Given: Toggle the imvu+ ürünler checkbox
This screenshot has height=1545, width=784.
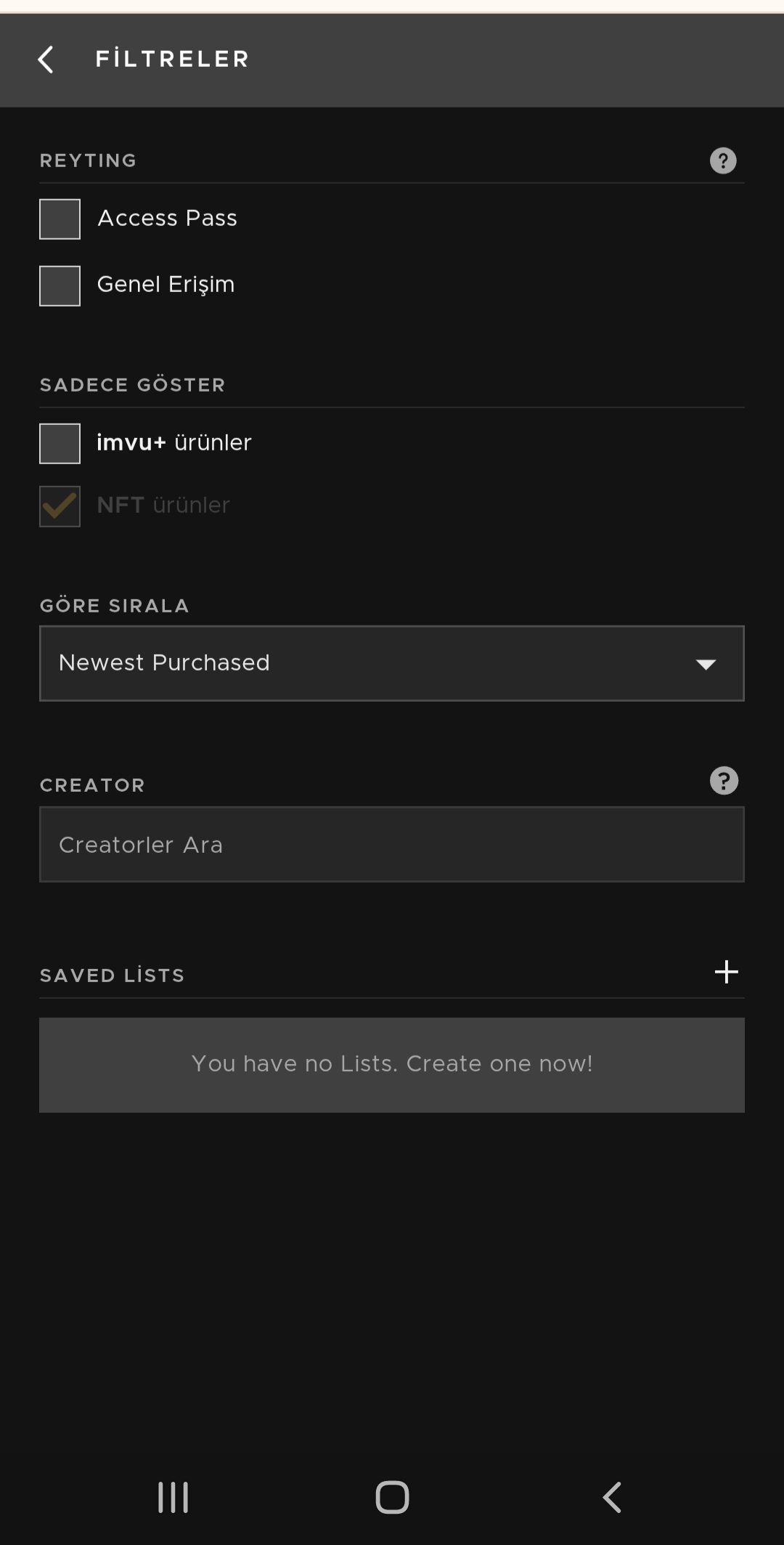Looking at the screenshot, I should [60, 443].
